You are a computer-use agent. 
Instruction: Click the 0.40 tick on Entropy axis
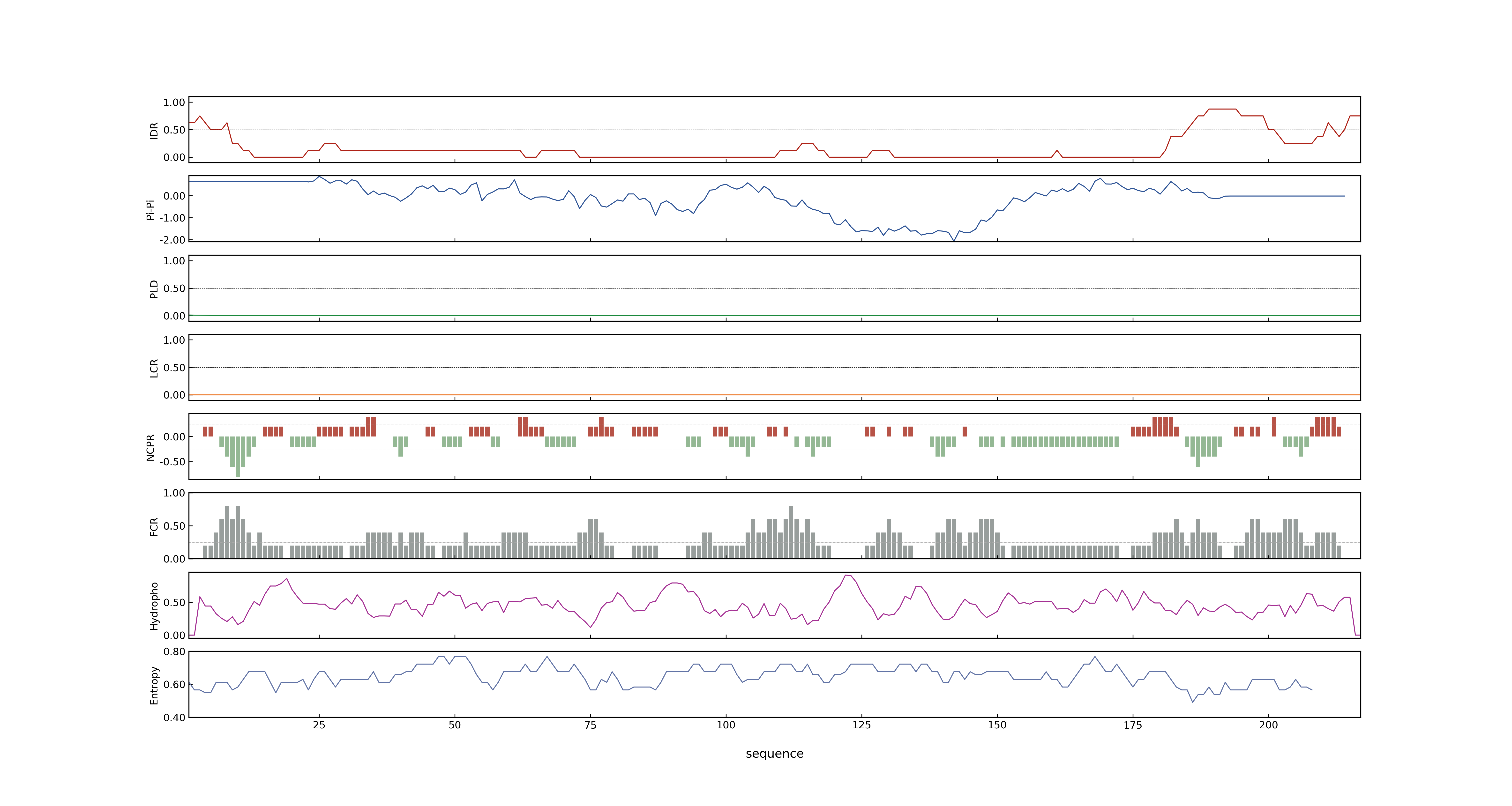pyautogui.click(x=174, y=717)
